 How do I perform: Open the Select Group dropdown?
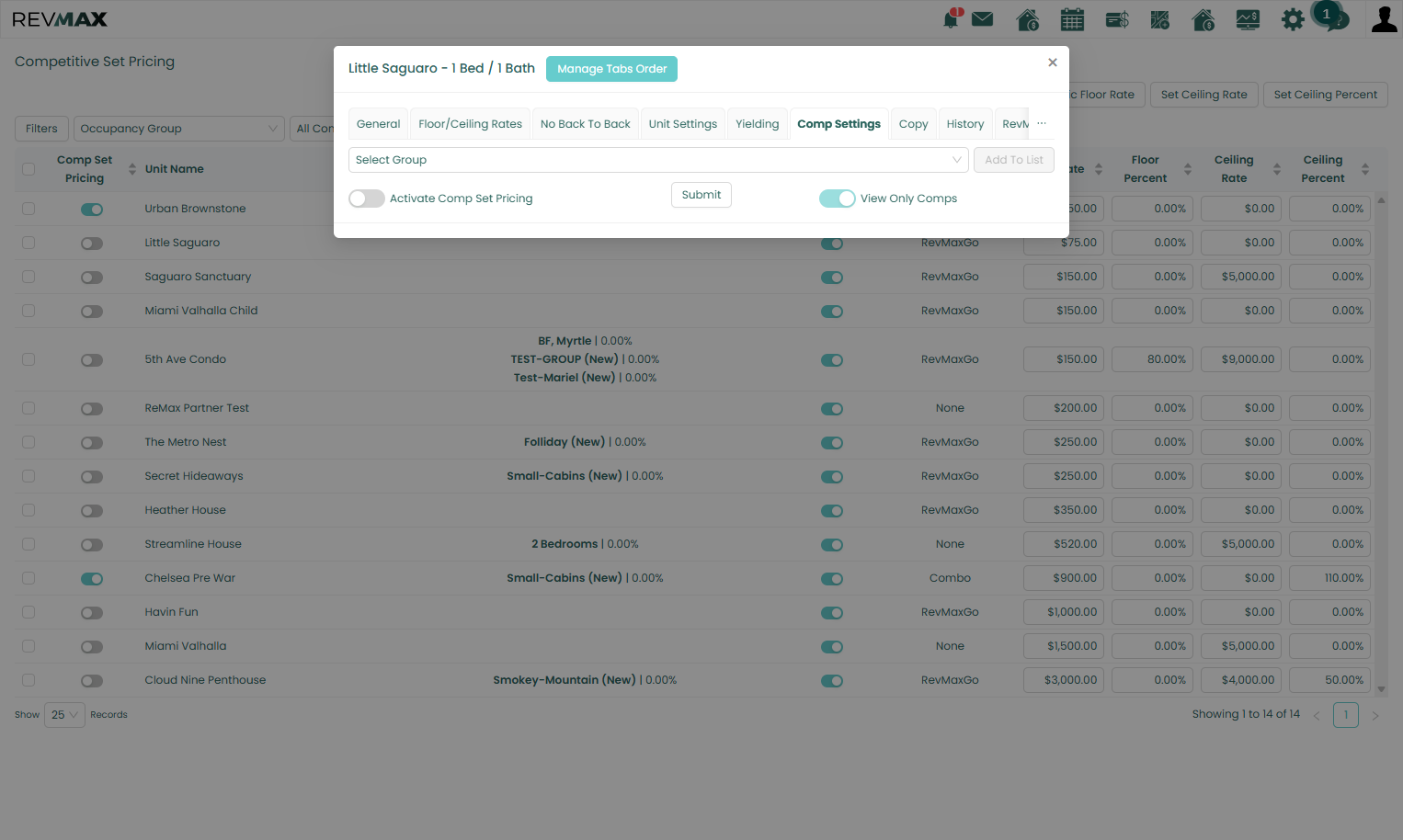point(658,160)
